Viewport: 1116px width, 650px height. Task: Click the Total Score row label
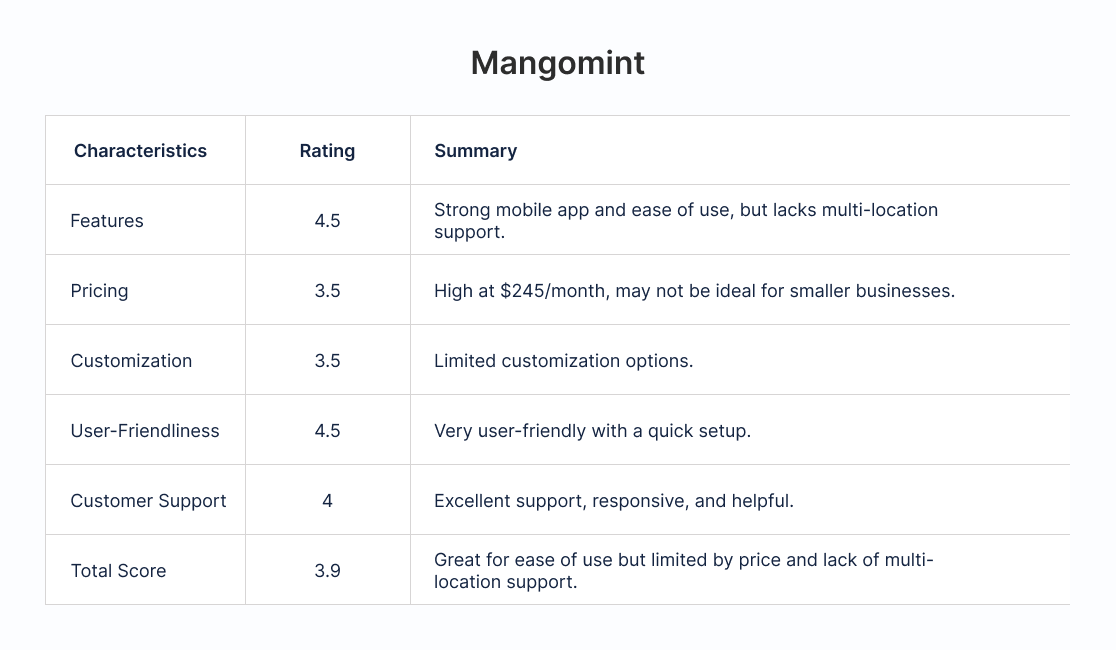point(118,571)
